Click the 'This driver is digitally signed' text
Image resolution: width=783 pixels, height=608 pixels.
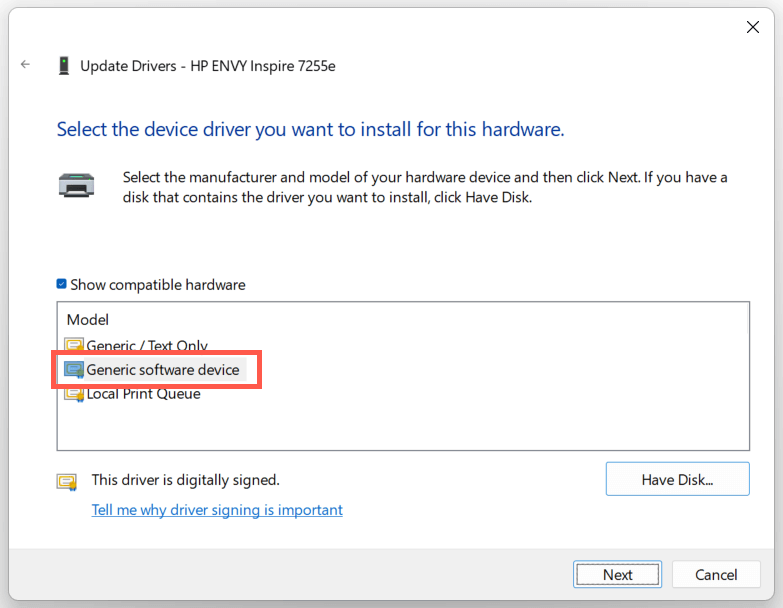[x=185, y=480]
